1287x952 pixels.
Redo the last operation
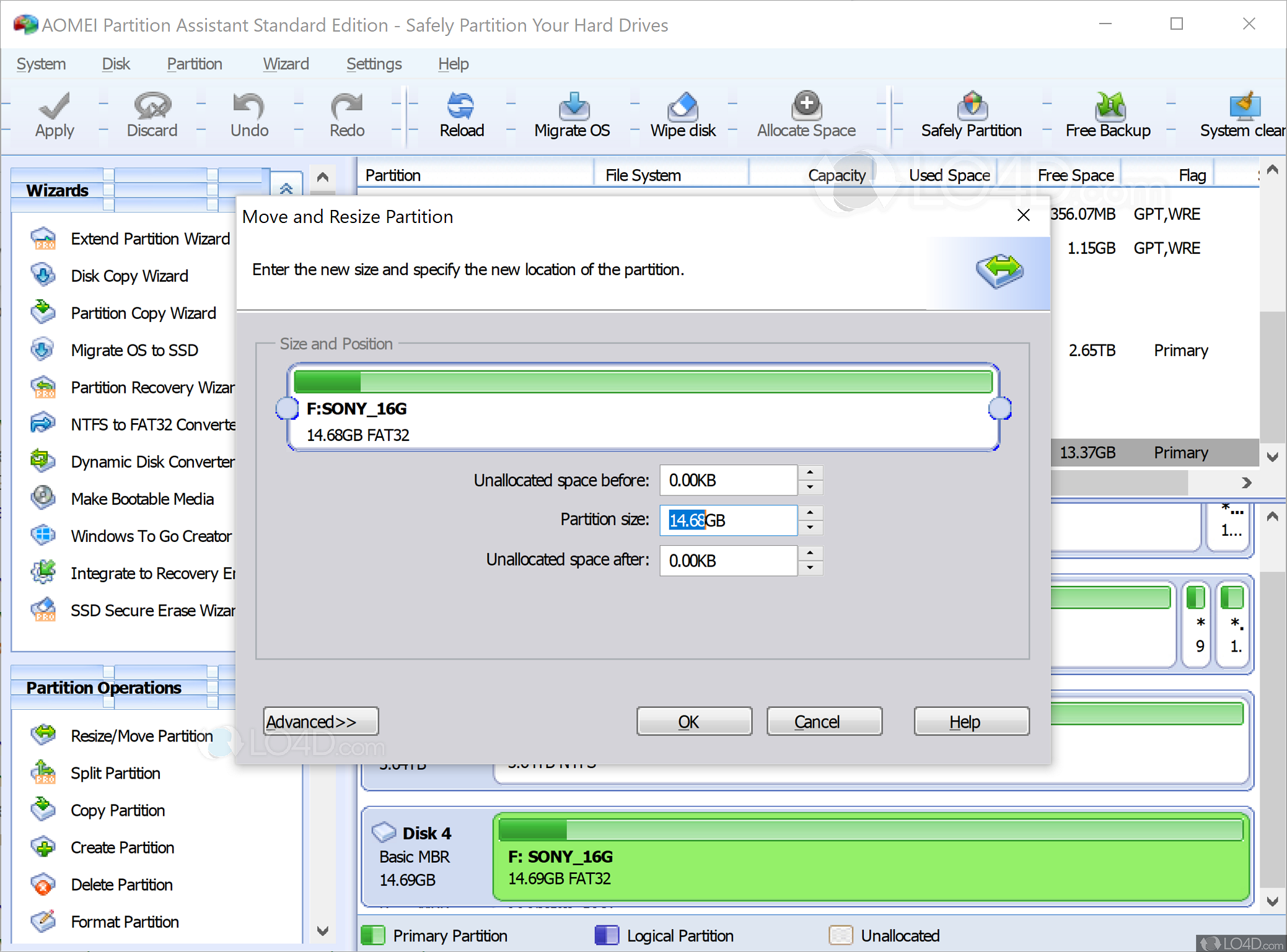point(346,115)
